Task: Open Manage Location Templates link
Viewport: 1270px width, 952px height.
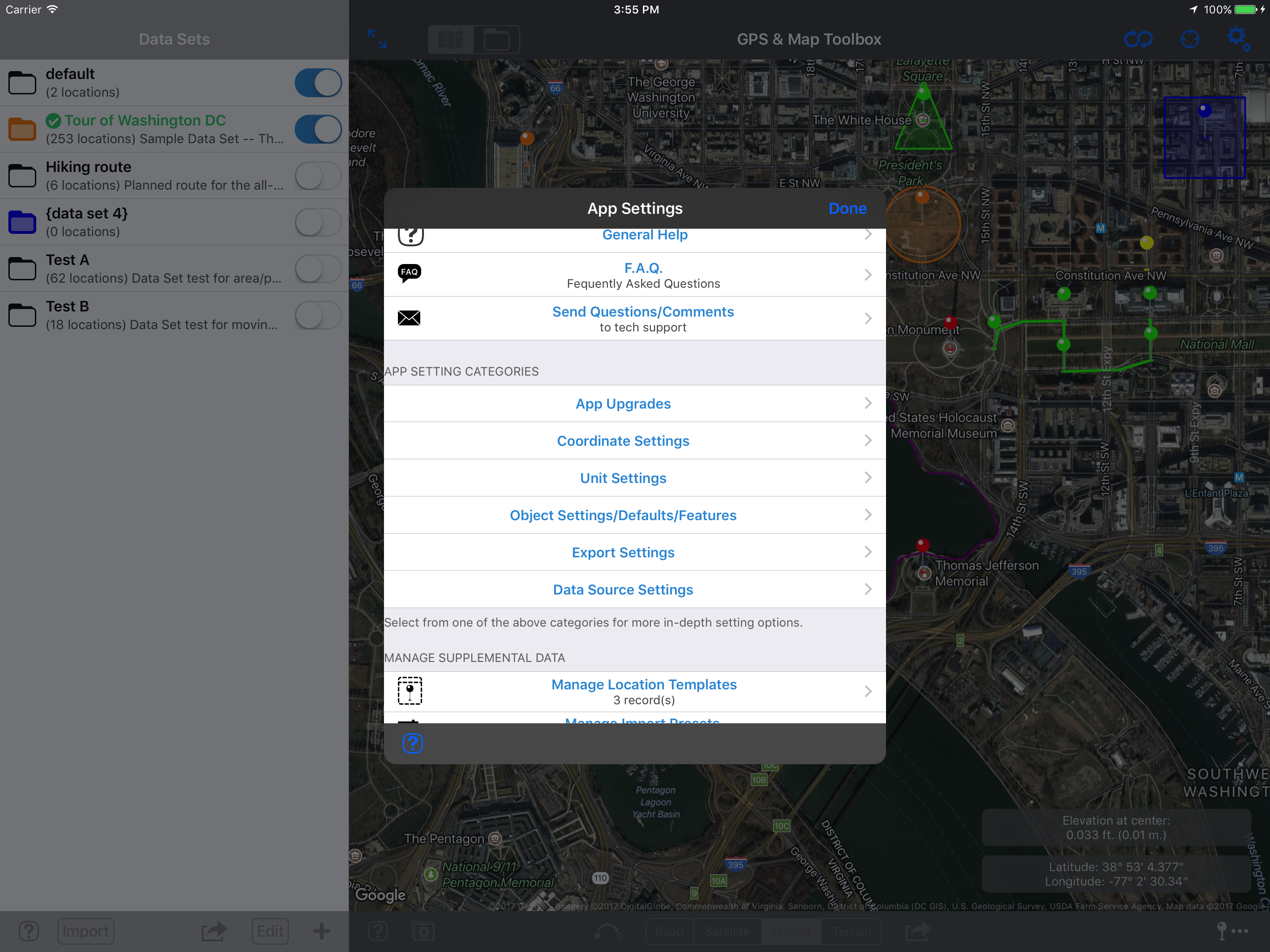Action: [644, 684]
